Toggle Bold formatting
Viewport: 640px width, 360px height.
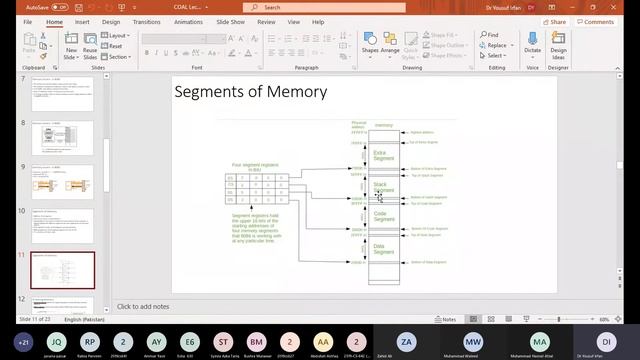(x=147, y=53)
